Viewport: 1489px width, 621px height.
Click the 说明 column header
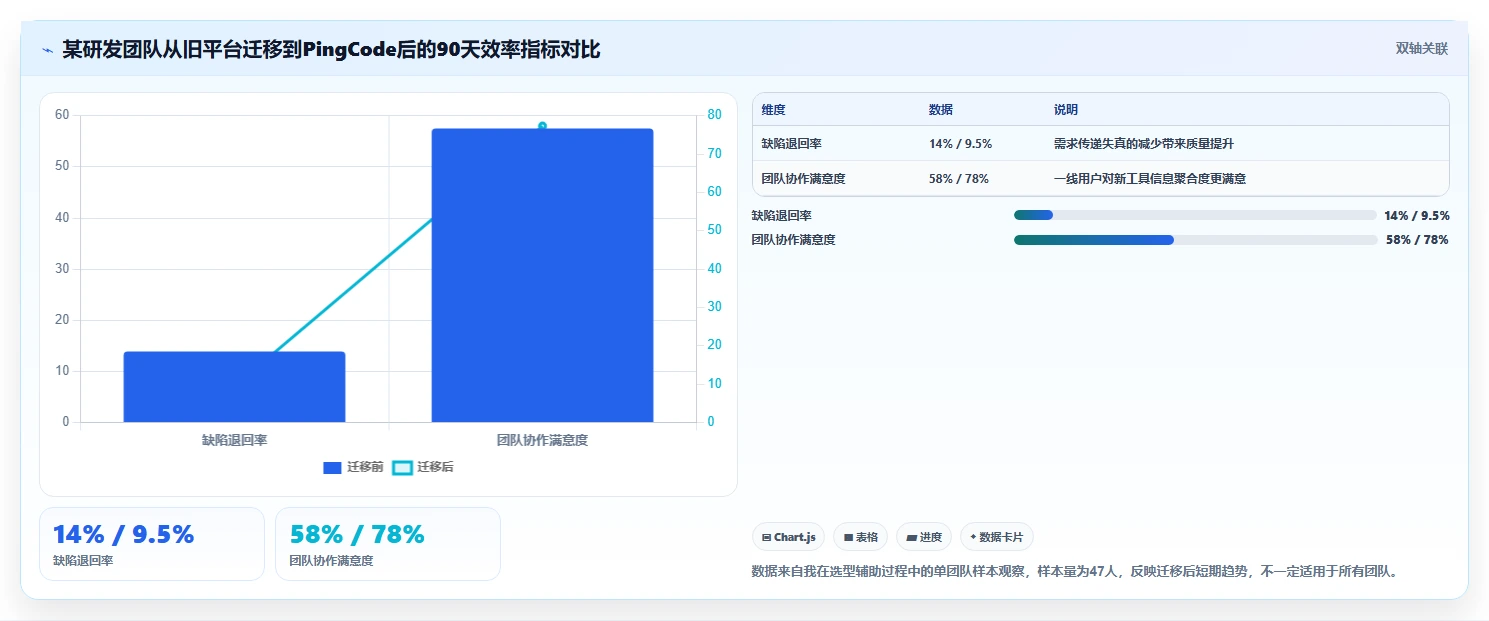1066,110
